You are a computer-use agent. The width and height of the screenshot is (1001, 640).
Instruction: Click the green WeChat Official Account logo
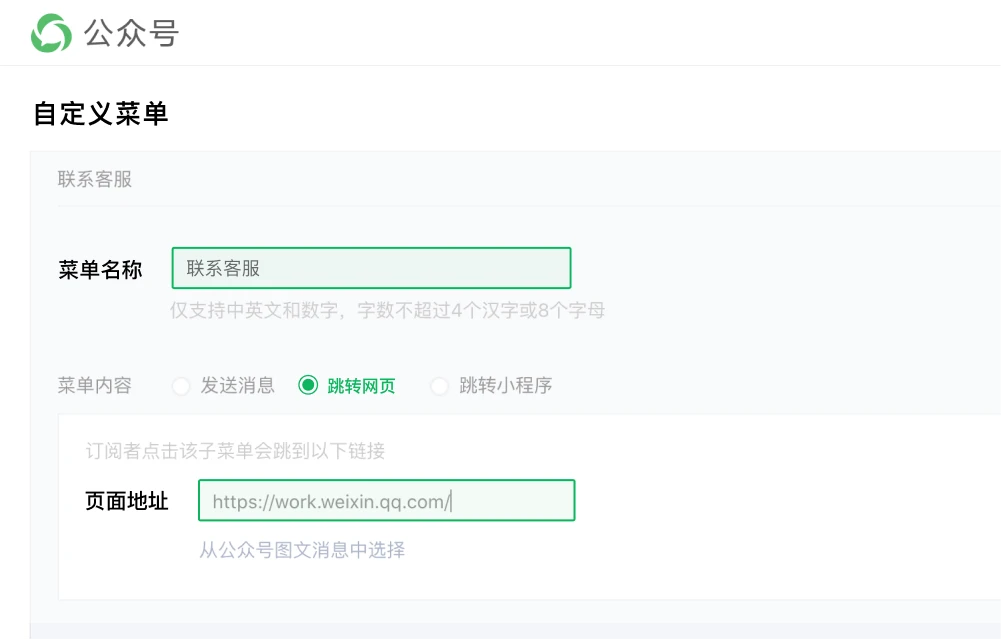[x=51, y=33]
